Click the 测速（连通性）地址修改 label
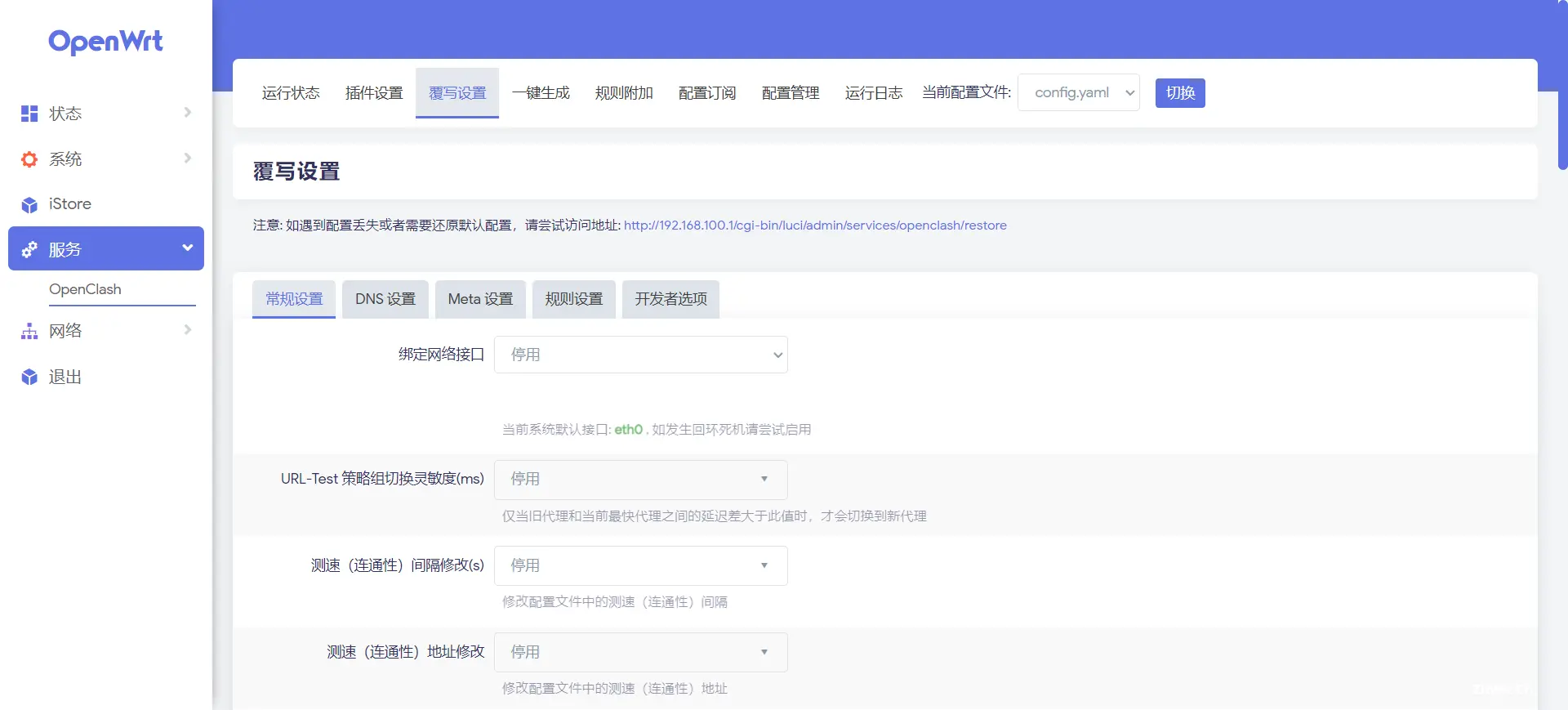This screenshot has height=710, width=1568. pos(405,652)
